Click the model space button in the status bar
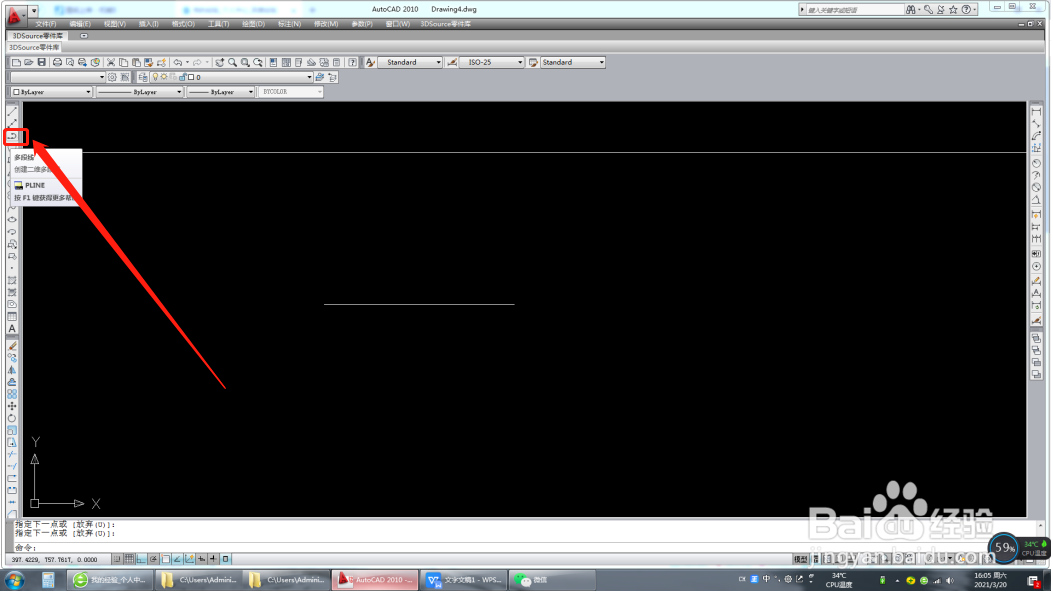 [800, 559]
